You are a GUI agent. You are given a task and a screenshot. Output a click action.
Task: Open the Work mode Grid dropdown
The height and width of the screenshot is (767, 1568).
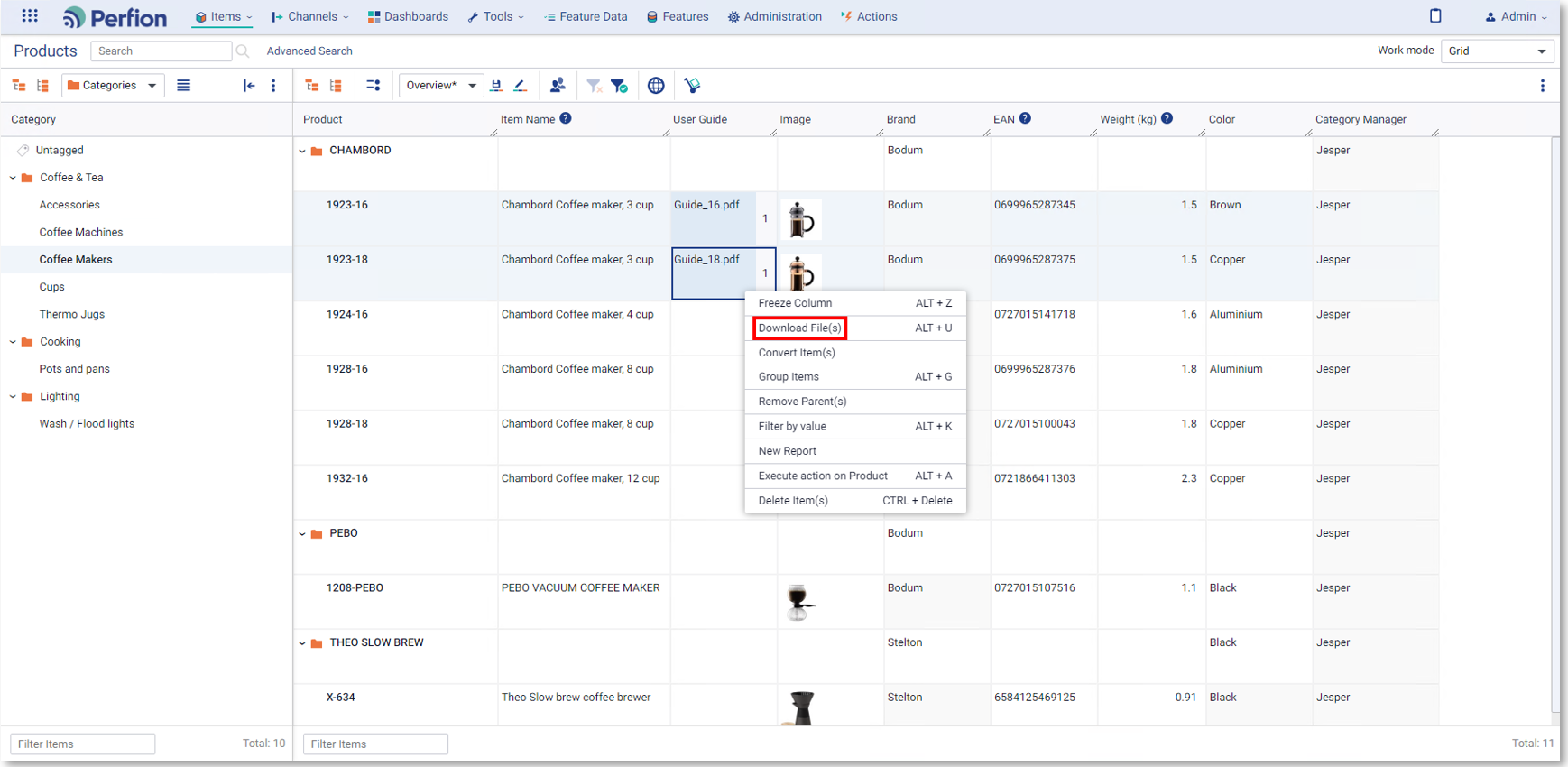pyautogui.click(x=1497, y=51)
